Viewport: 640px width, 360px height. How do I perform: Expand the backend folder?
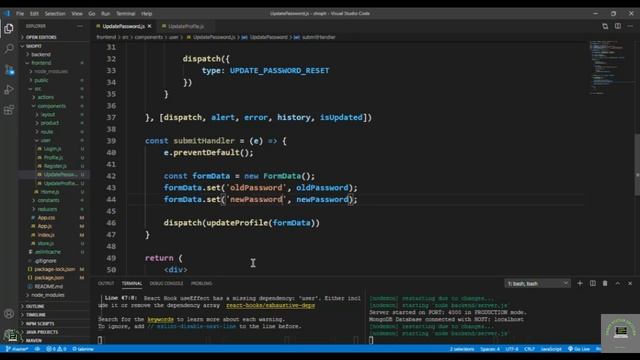[41, 54]
